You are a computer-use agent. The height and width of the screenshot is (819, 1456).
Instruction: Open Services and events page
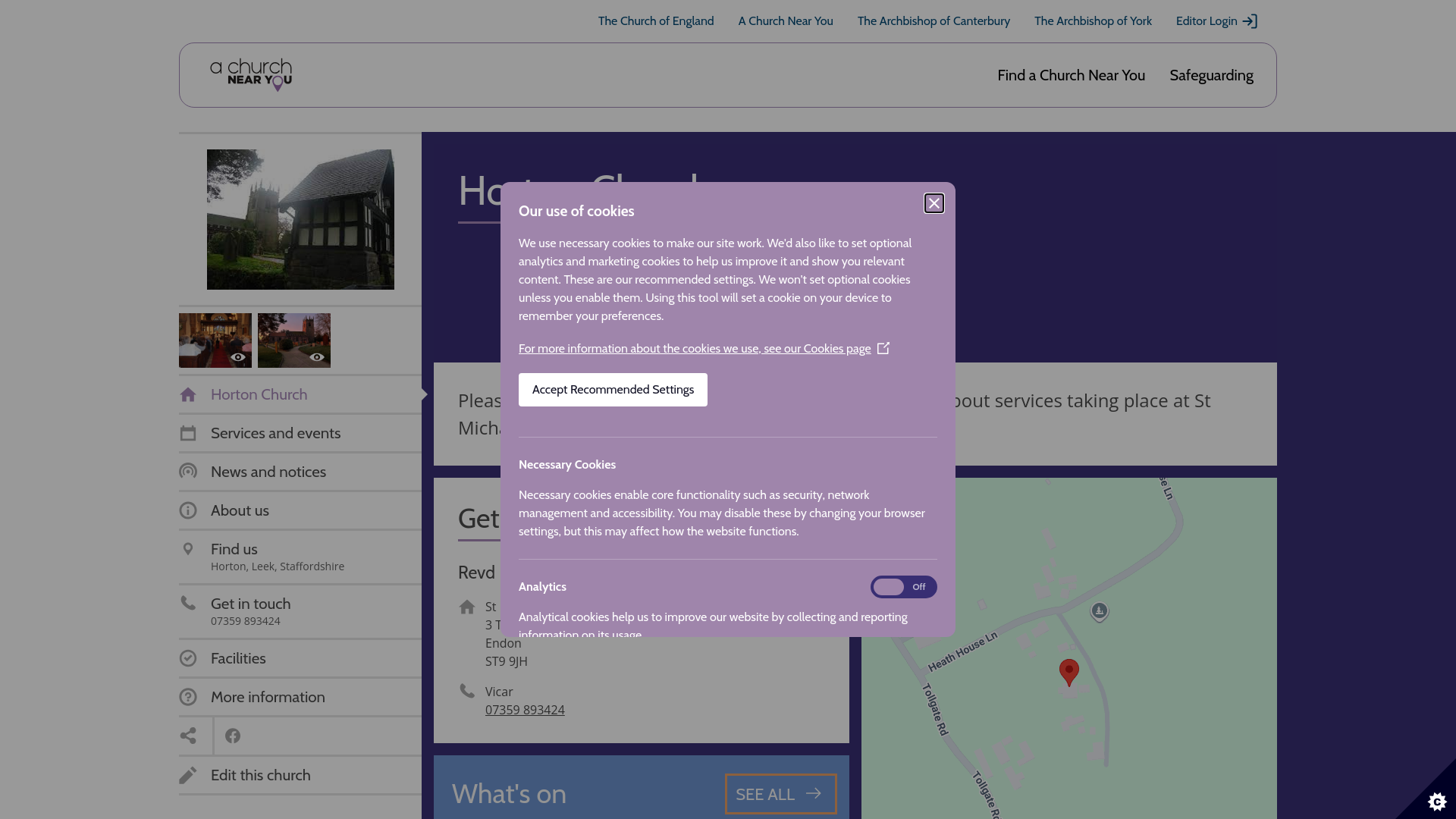(300, 433)
